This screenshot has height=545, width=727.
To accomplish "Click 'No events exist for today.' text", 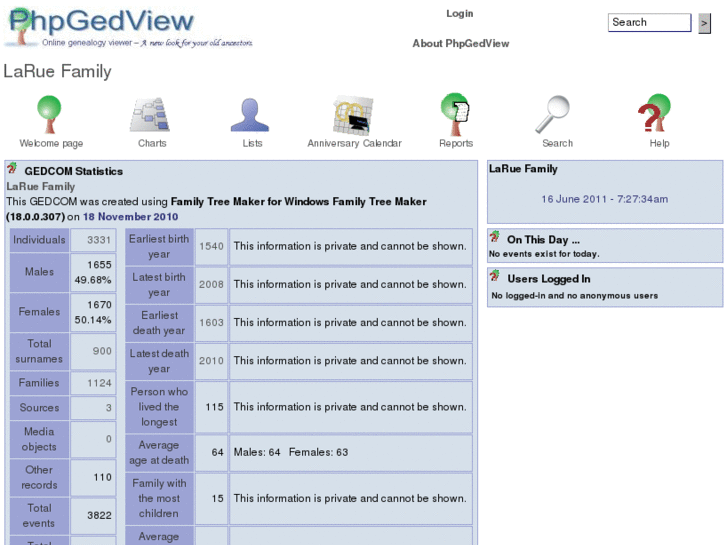I will 544,254.
